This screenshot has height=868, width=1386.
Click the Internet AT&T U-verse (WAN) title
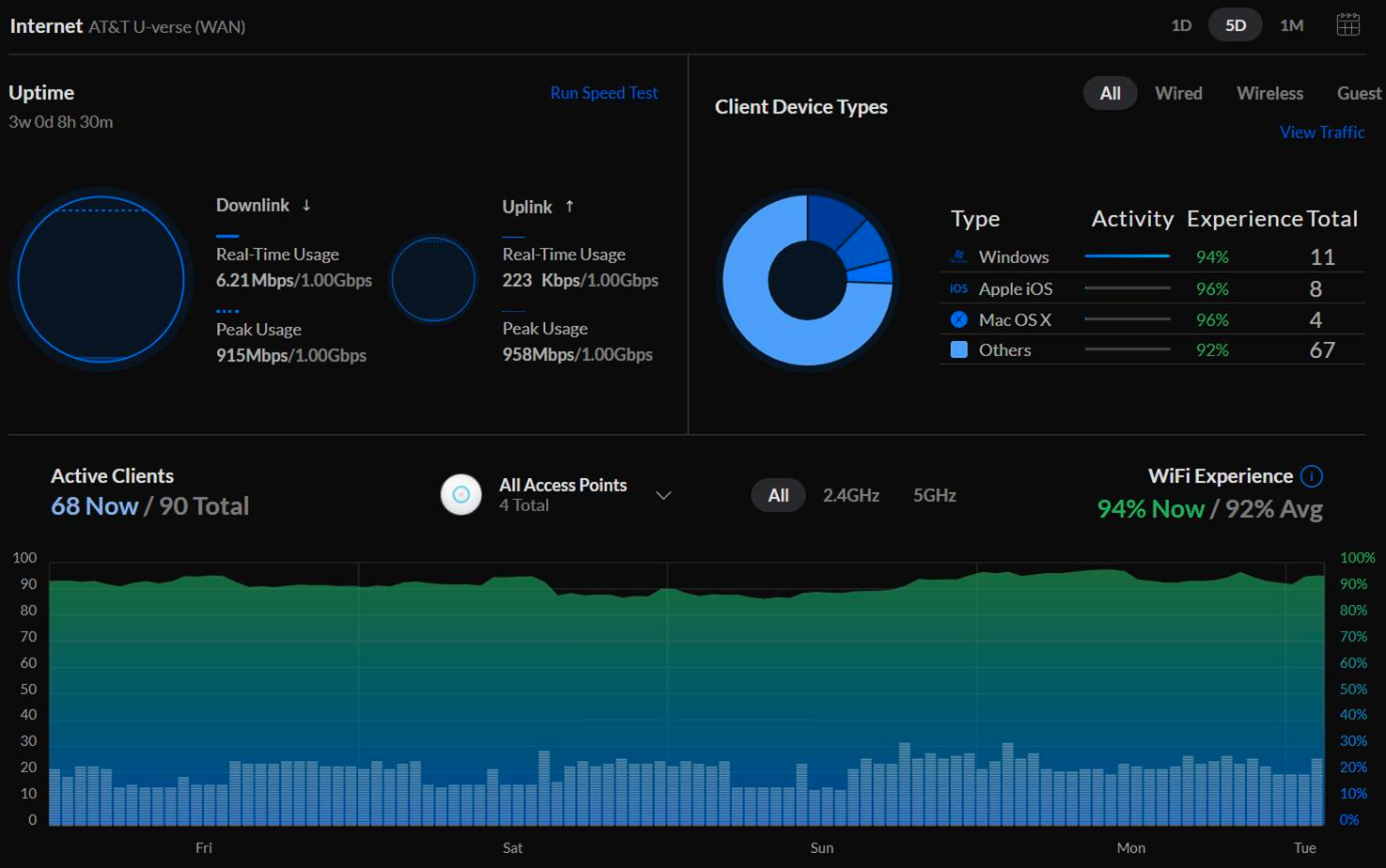[x=128, y=26]
